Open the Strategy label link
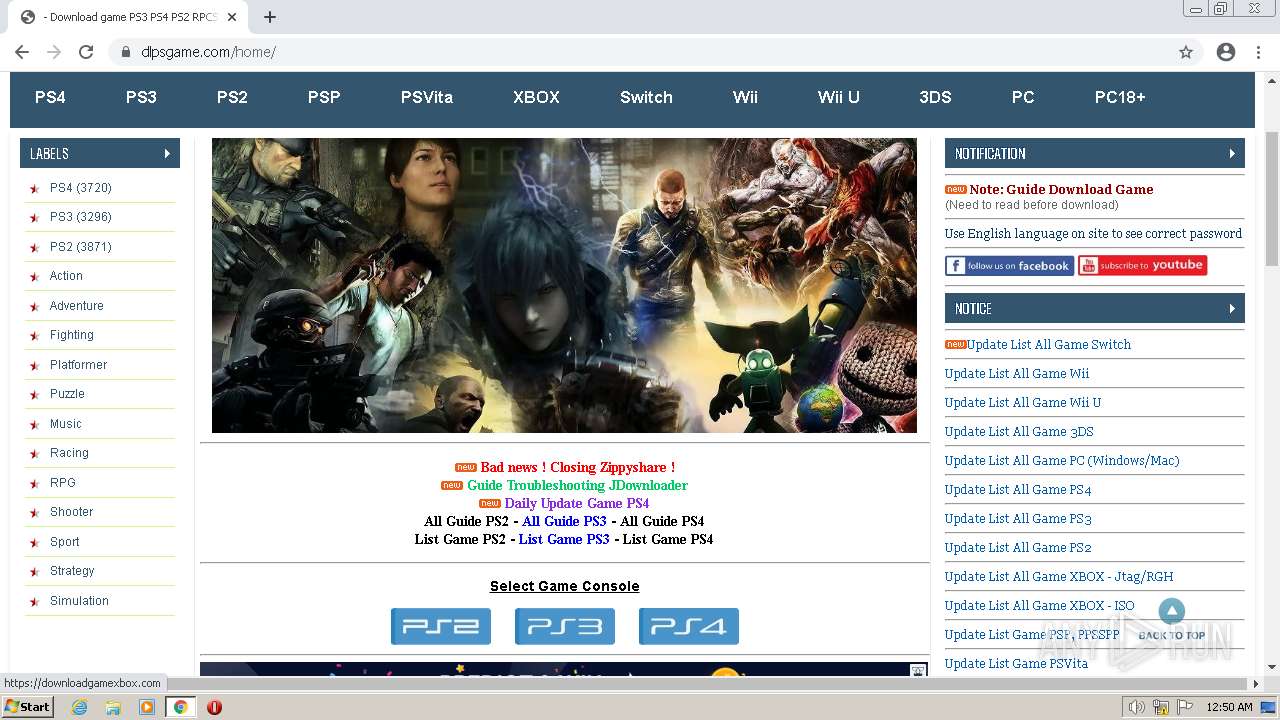 [x=72, y=571]
